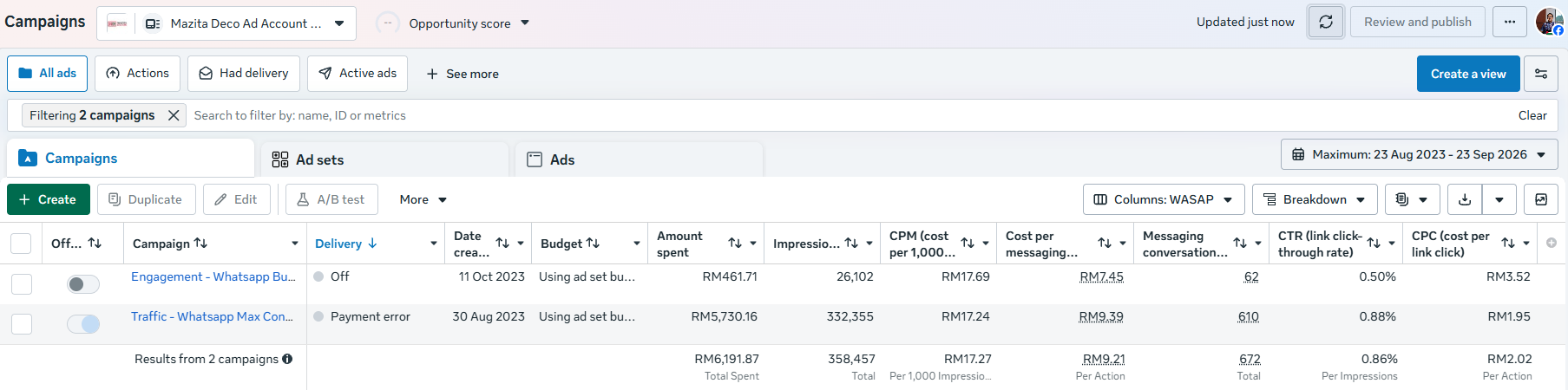Click the 610 messaging conversations value

point(1249,316)
